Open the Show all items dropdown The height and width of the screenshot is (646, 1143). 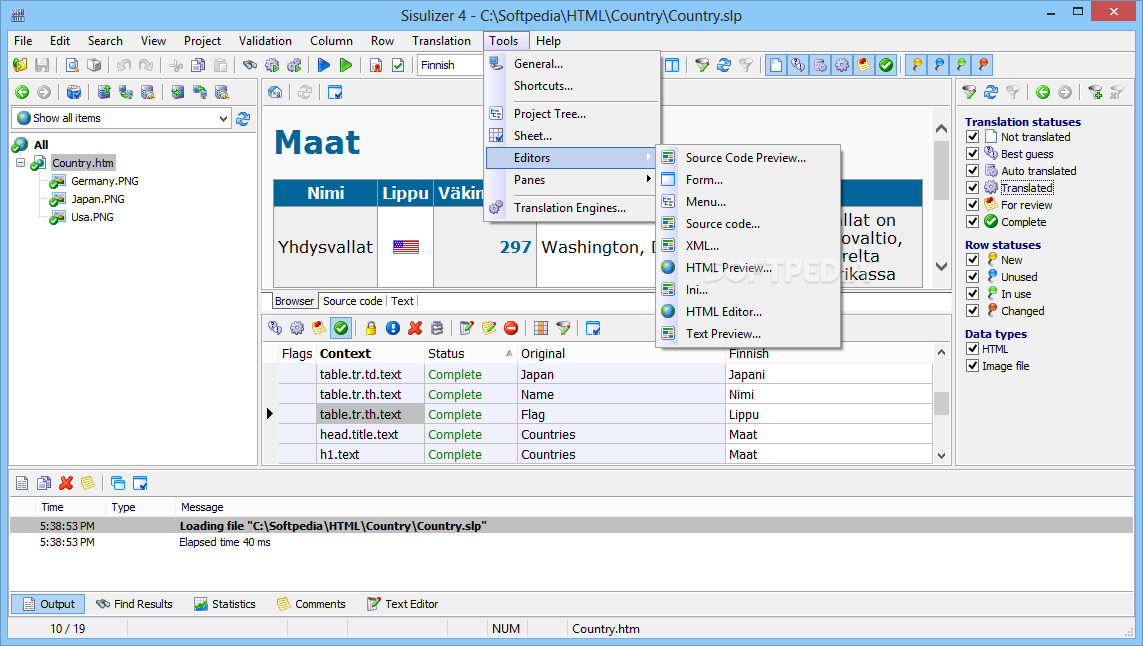click(223, 118)
